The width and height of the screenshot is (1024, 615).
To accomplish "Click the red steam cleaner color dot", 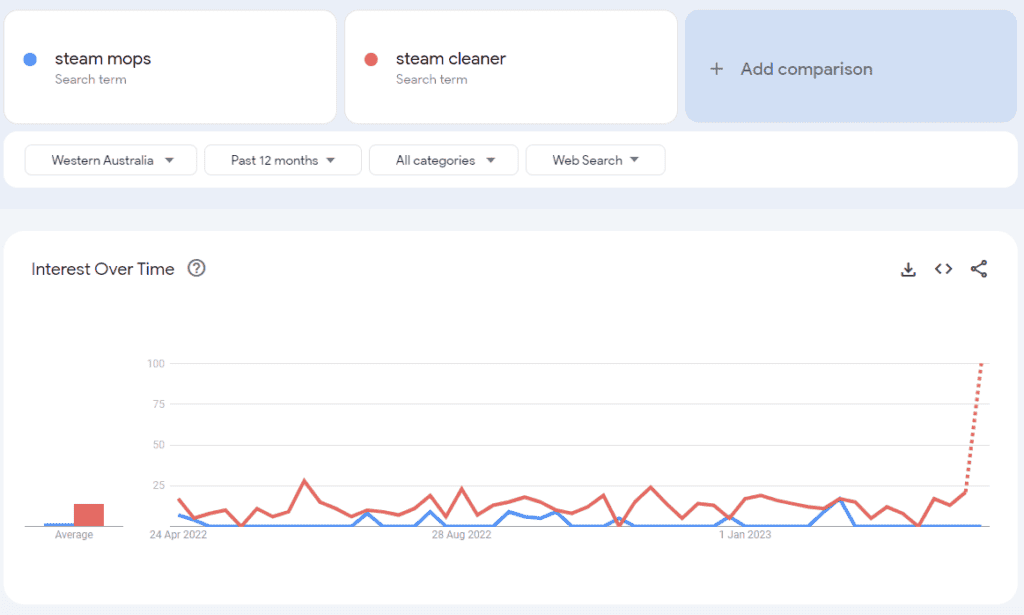I will (x=371, y=59).
